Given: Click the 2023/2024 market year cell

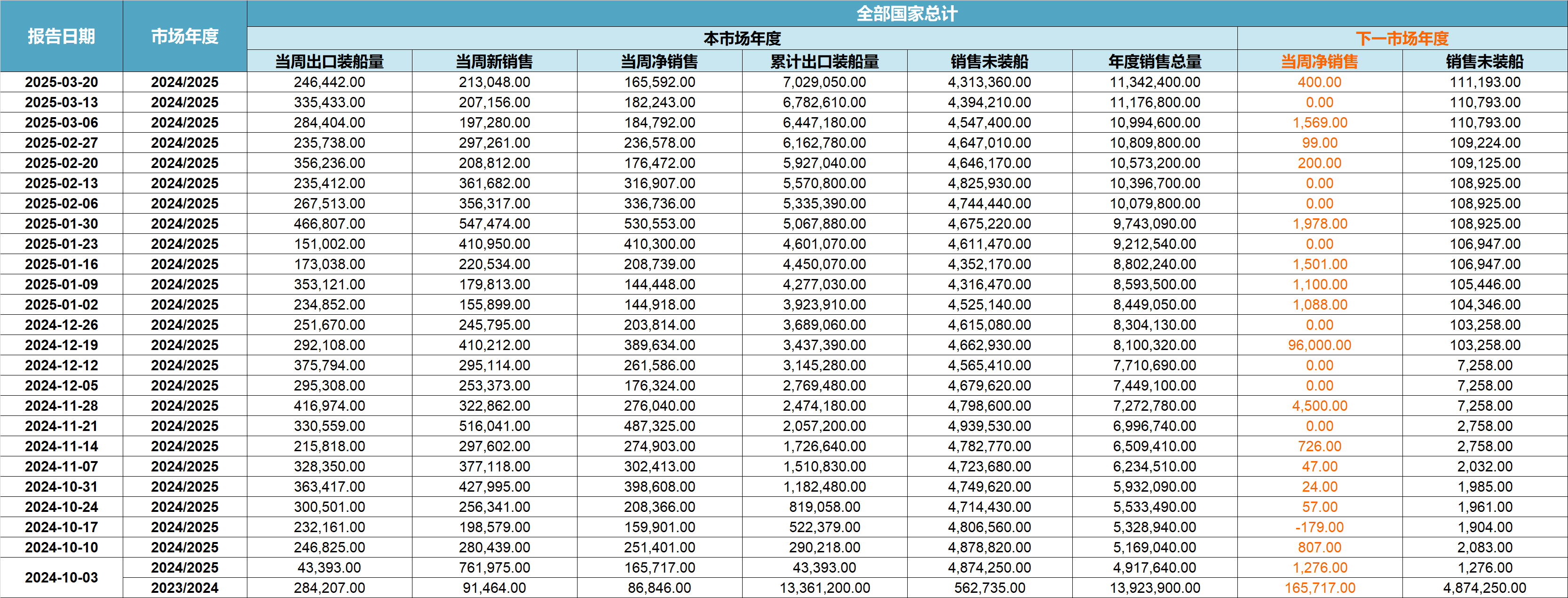Looking at the screenshot, I should click(184, 588).
